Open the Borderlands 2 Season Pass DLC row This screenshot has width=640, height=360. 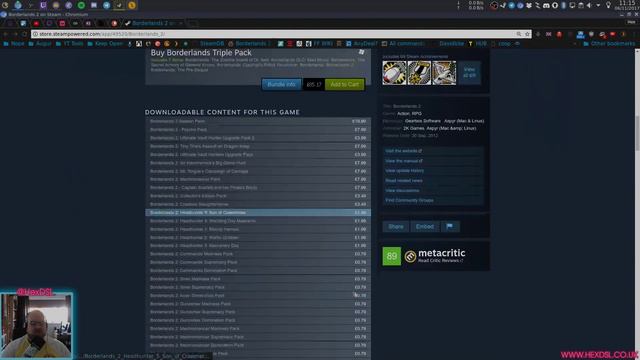(258, 121)
